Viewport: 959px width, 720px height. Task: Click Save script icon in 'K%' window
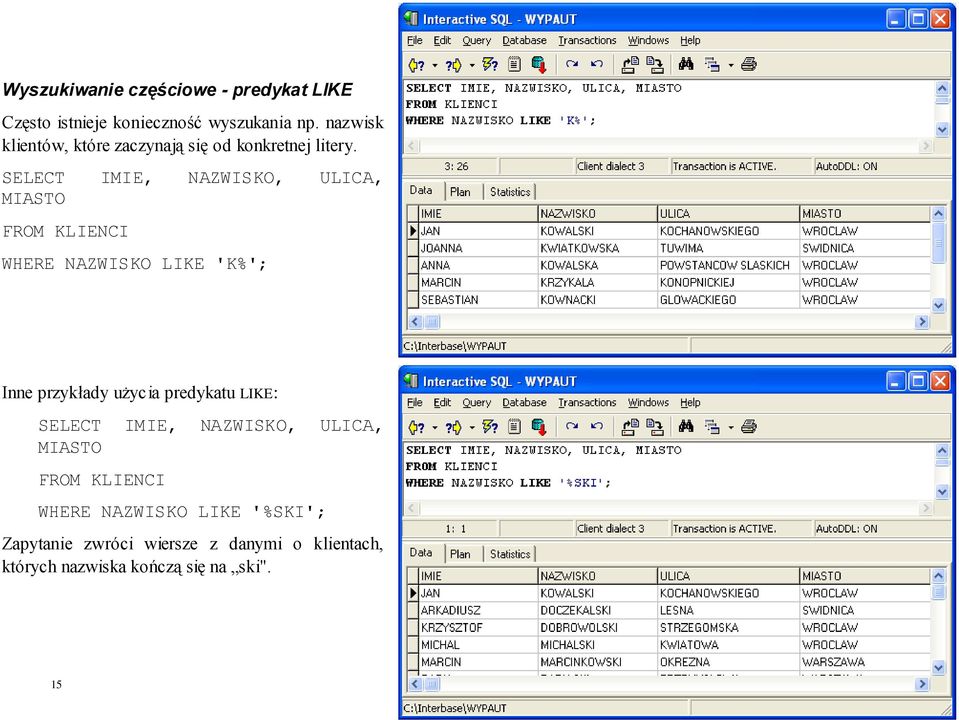pyautogui.click(x=655, y=64)
